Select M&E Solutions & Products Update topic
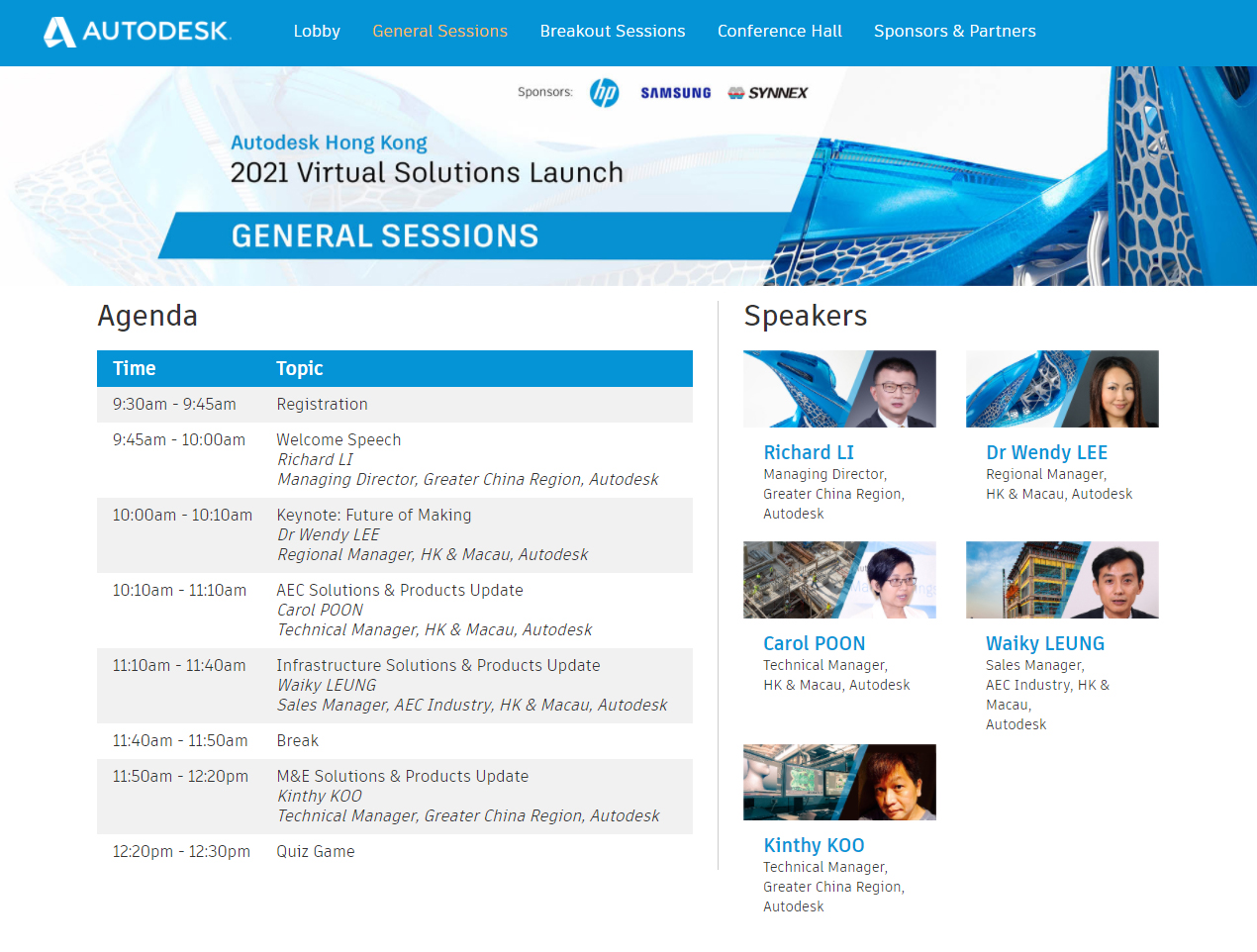 (403, 776)
